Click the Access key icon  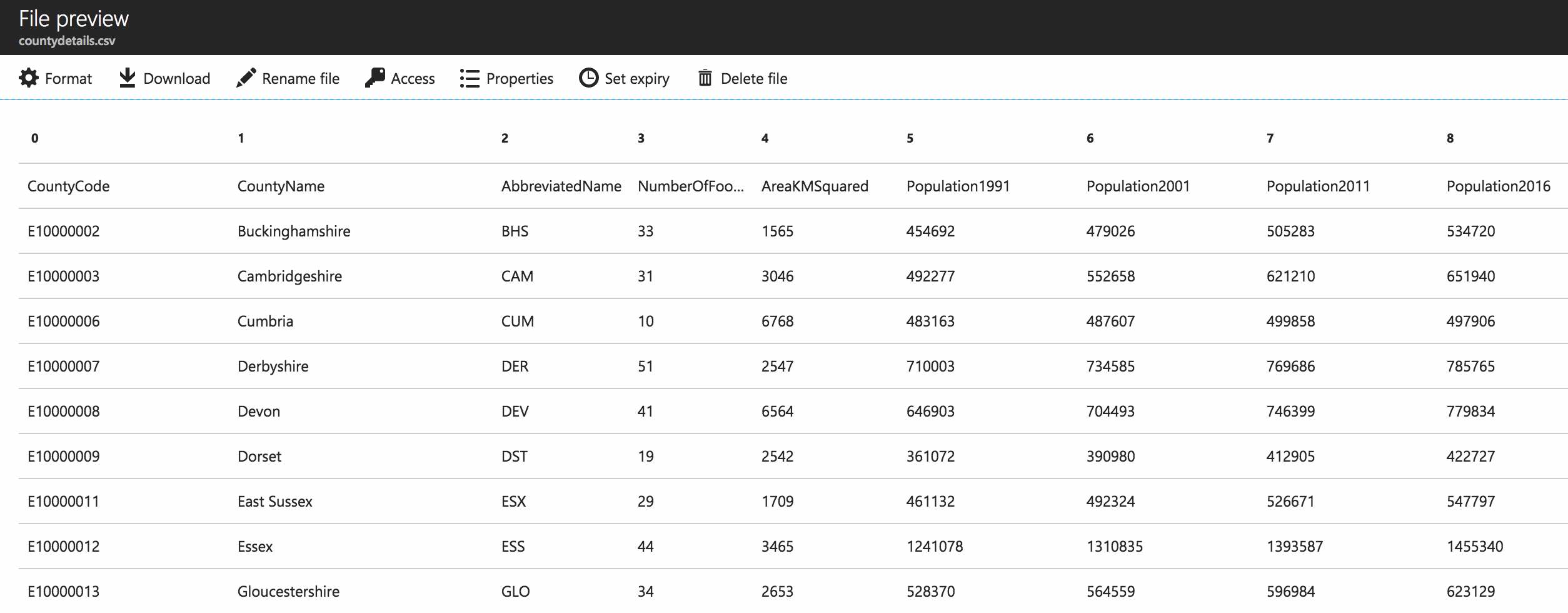coord(375,78)
